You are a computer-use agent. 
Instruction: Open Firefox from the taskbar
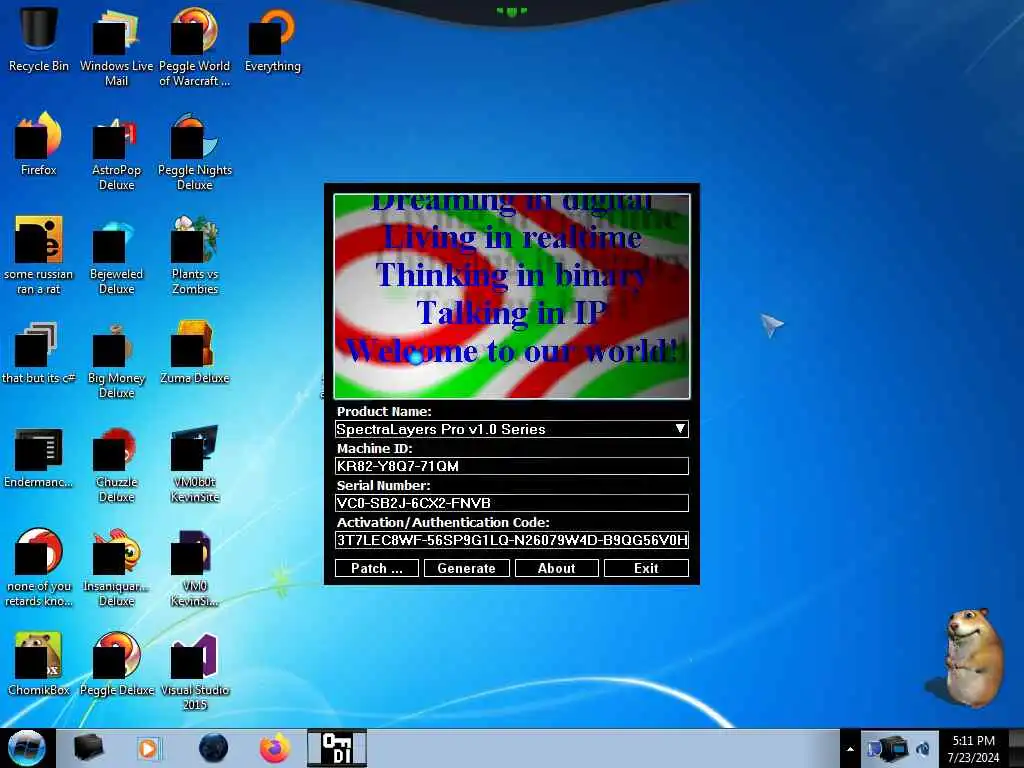274,748
